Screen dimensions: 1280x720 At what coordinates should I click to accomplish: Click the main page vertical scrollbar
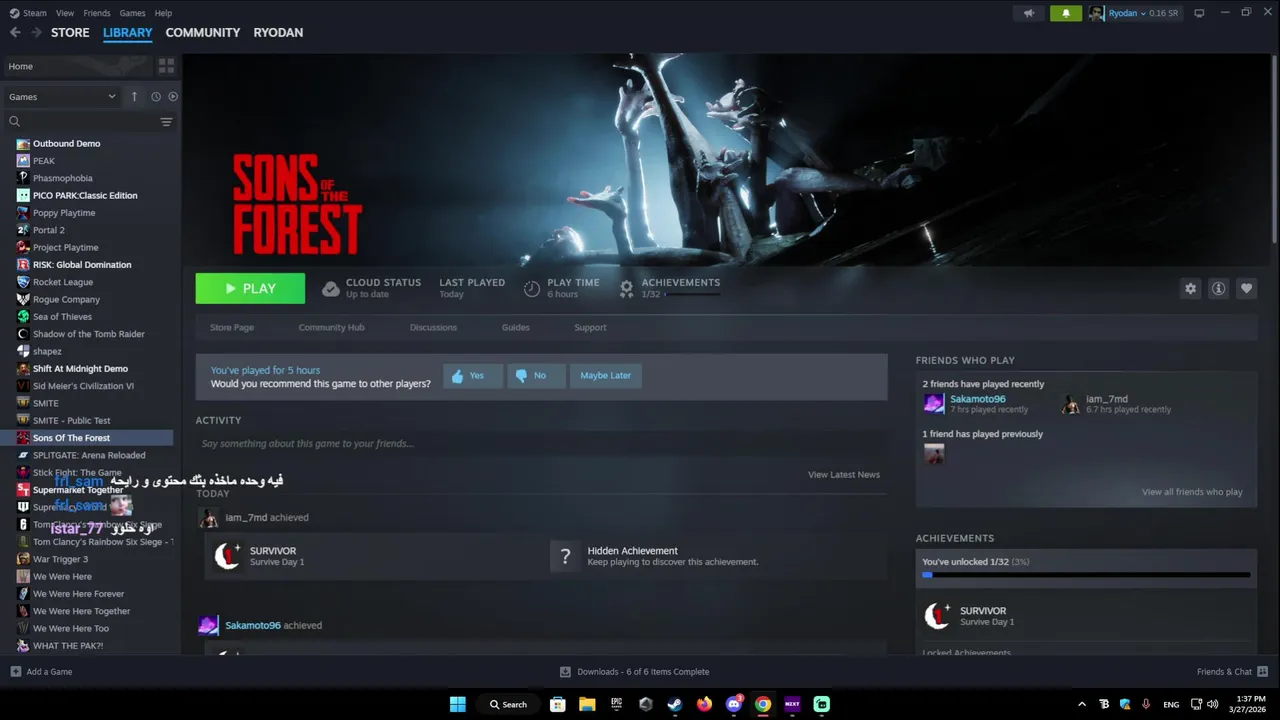coord(1275,148)
